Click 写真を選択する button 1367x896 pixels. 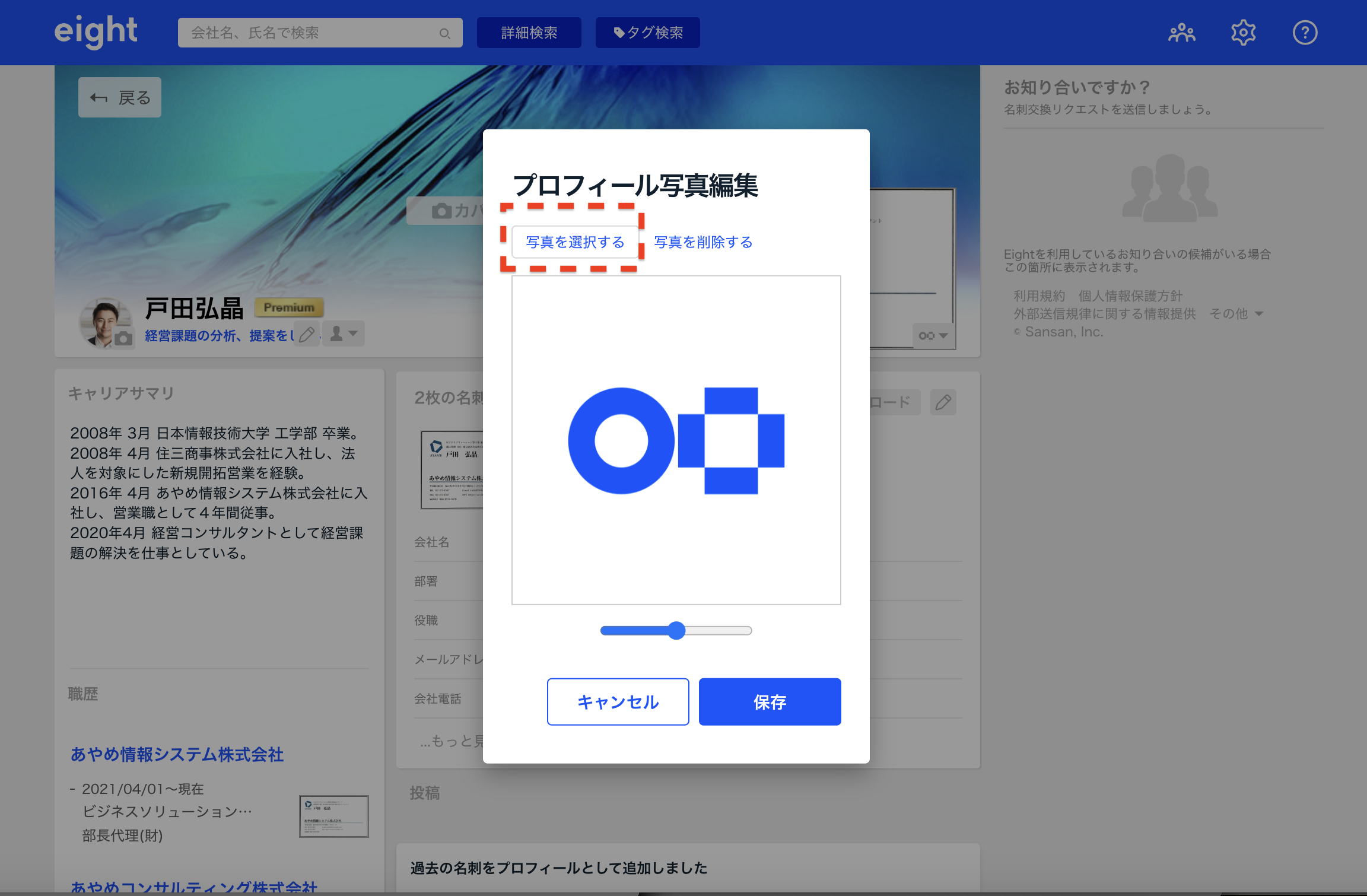click(x=574, y=242)
